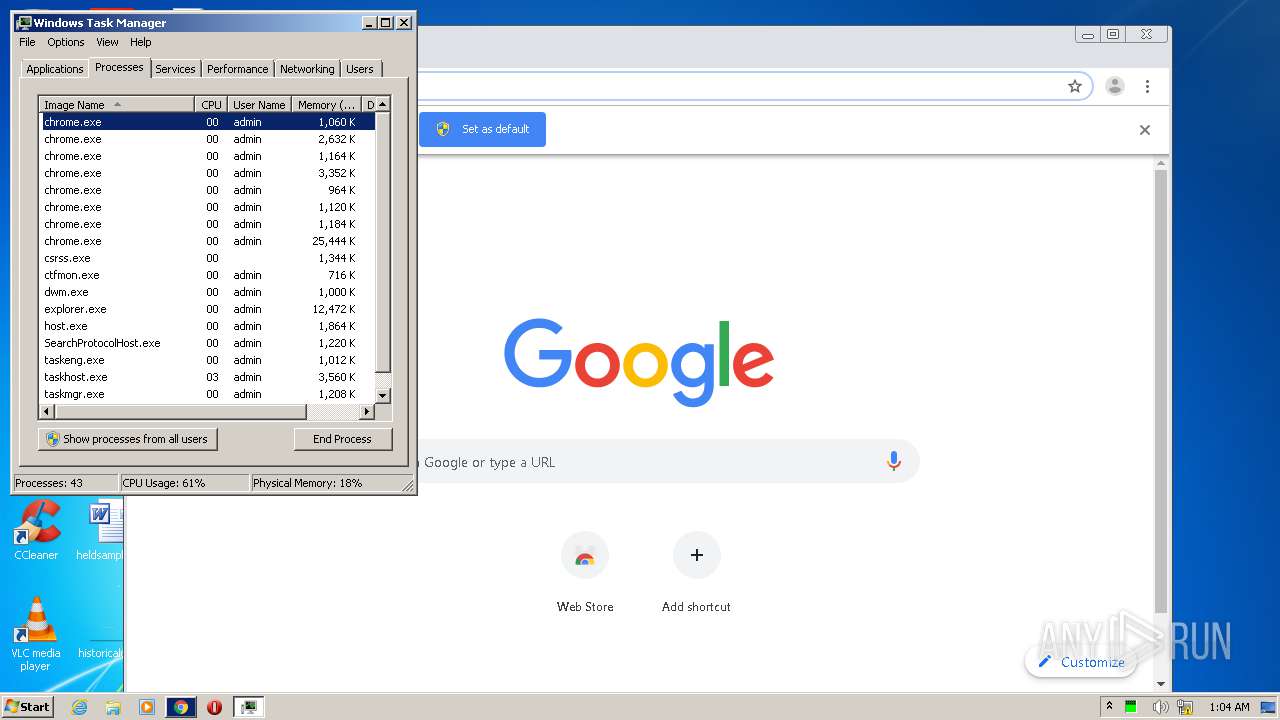1280x720 pixels.
Task: Dismiss the default browser bar with X
Action: (1145, 130)
